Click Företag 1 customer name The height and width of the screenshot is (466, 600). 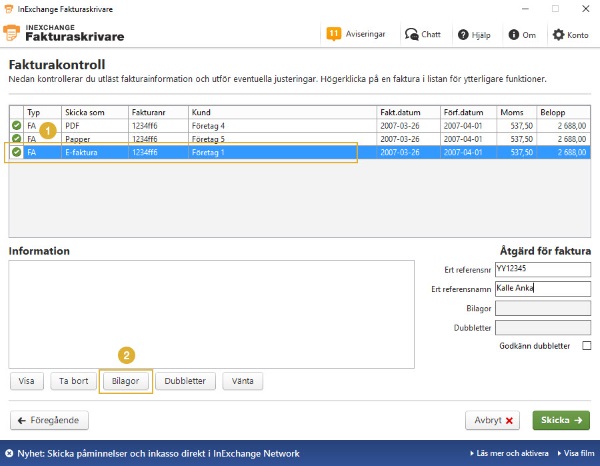208,152
